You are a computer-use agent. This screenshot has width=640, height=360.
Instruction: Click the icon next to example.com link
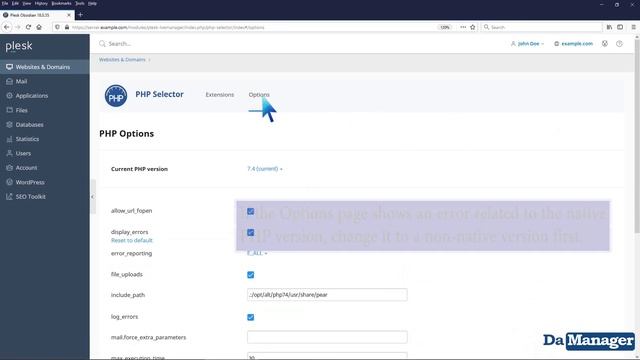pyautogui.click(x=604, y=44)
